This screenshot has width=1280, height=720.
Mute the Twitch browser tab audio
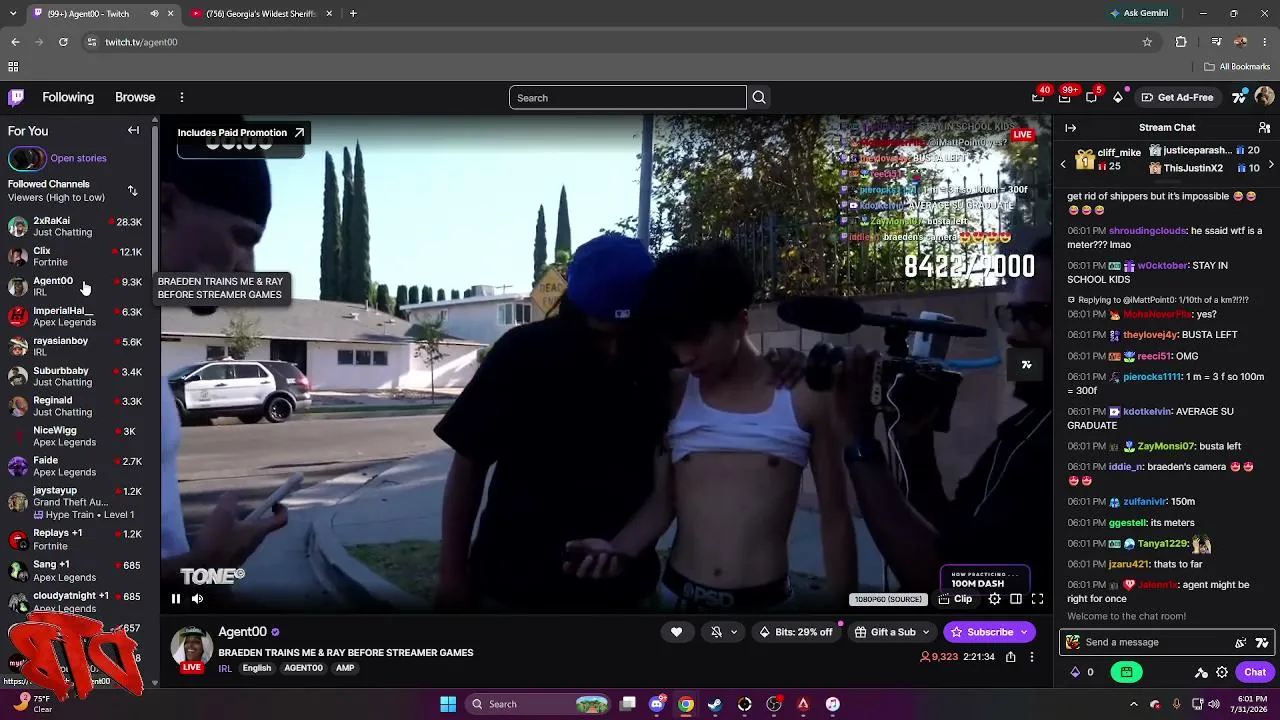(x=154, y=13)
